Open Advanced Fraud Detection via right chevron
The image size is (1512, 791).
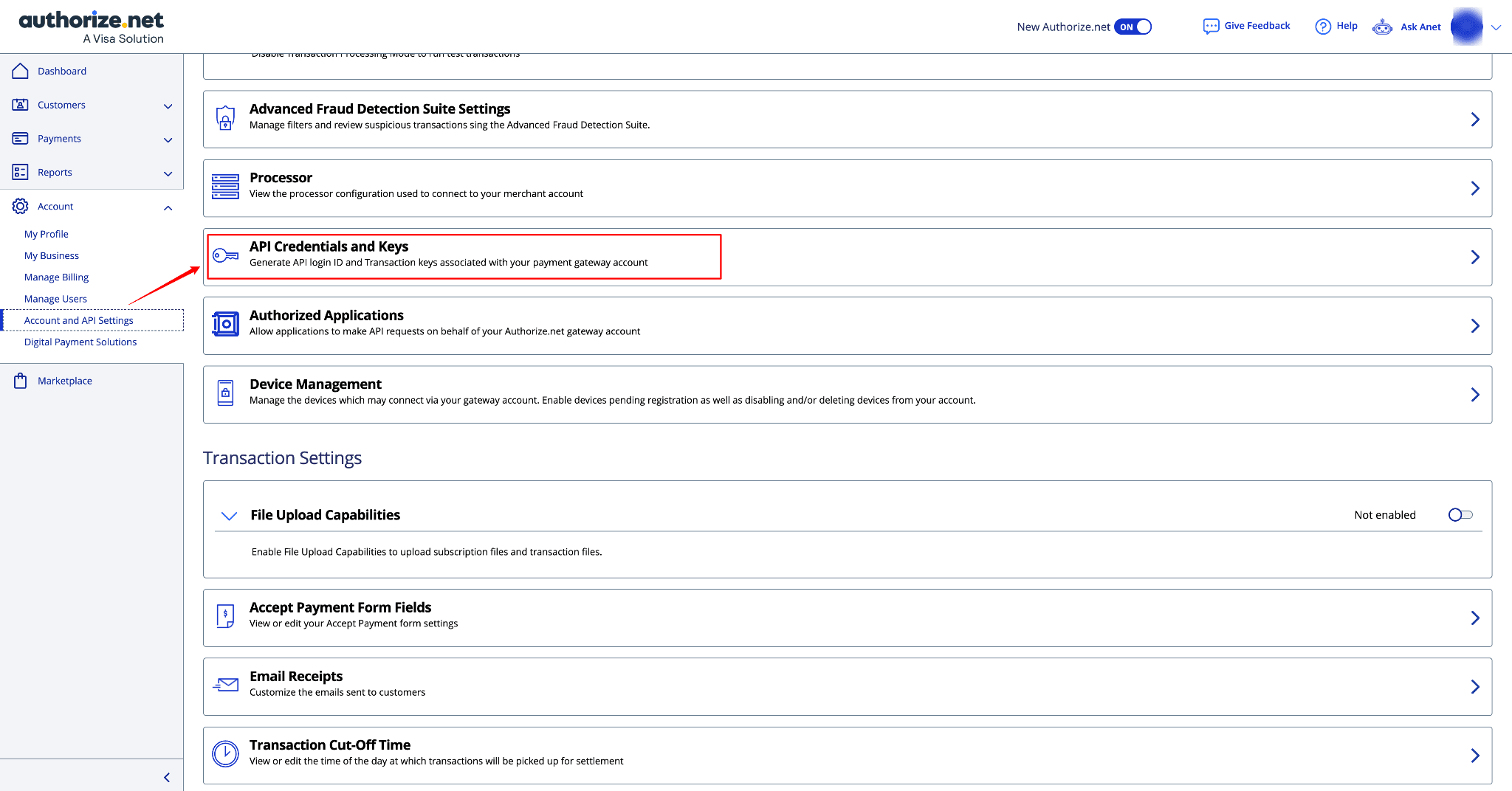click(1474, 120)
